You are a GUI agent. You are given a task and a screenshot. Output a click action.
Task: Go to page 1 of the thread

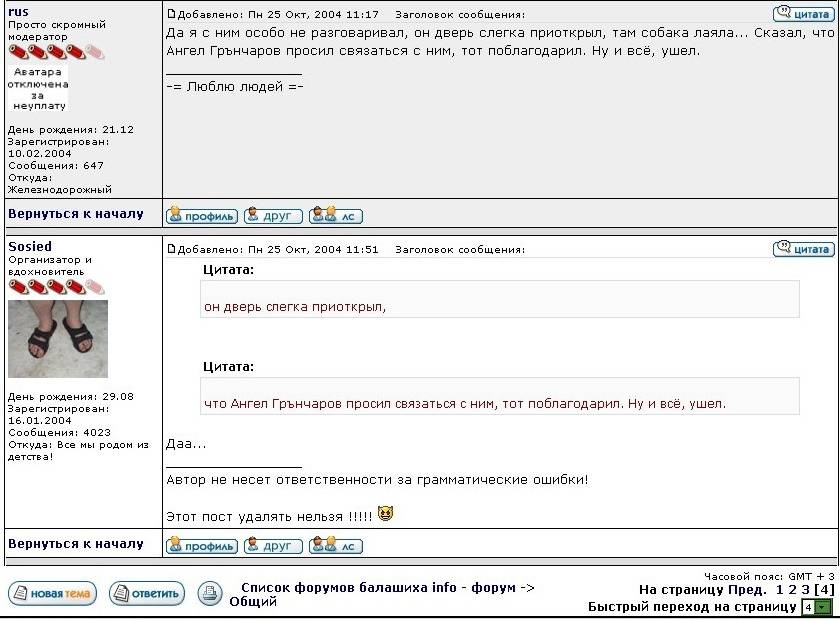(x=779, y=590)
